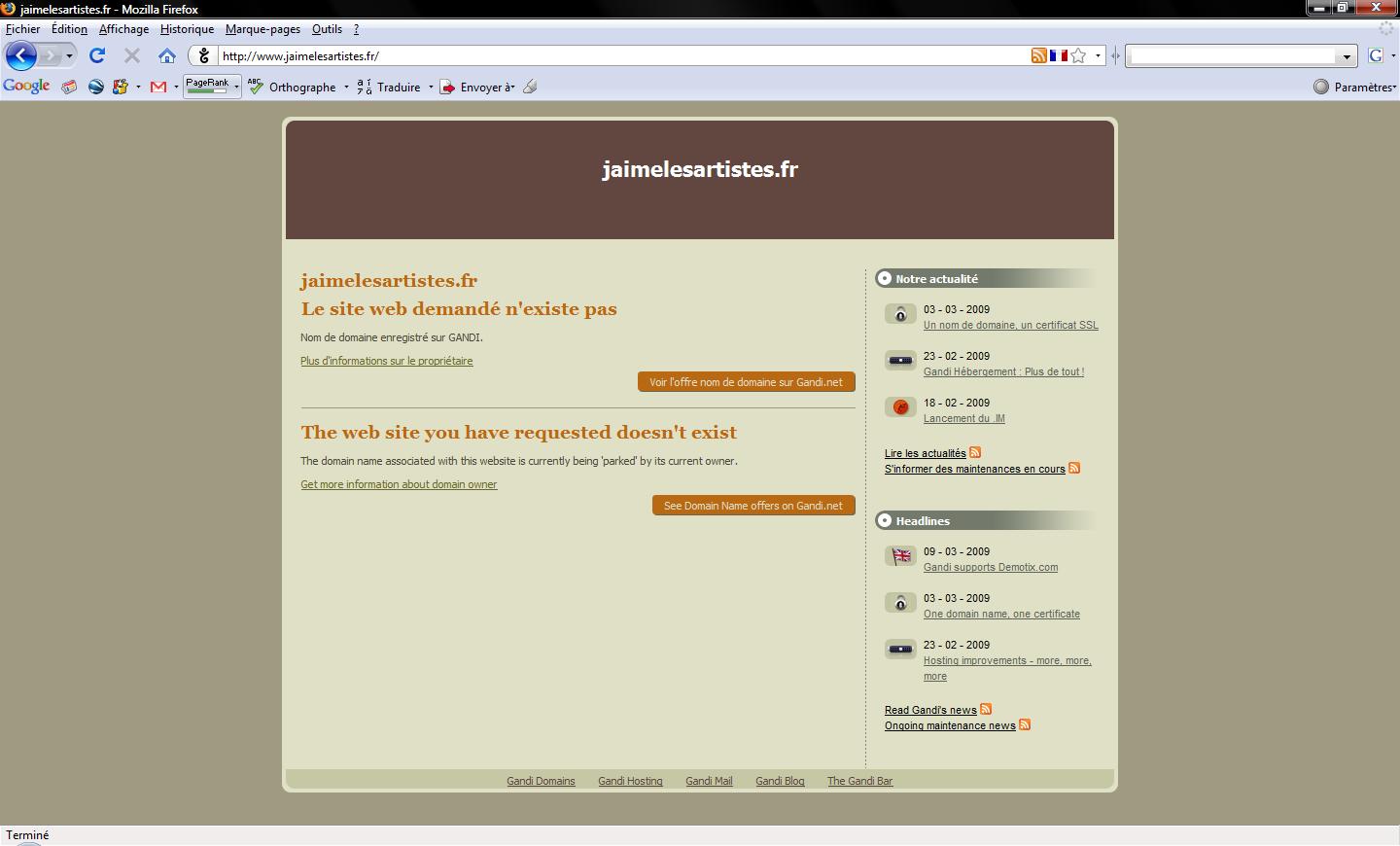Click 'S'informer des maintenances en cours' link
This screenshot has width=1400, height=846.
(975, 469)
